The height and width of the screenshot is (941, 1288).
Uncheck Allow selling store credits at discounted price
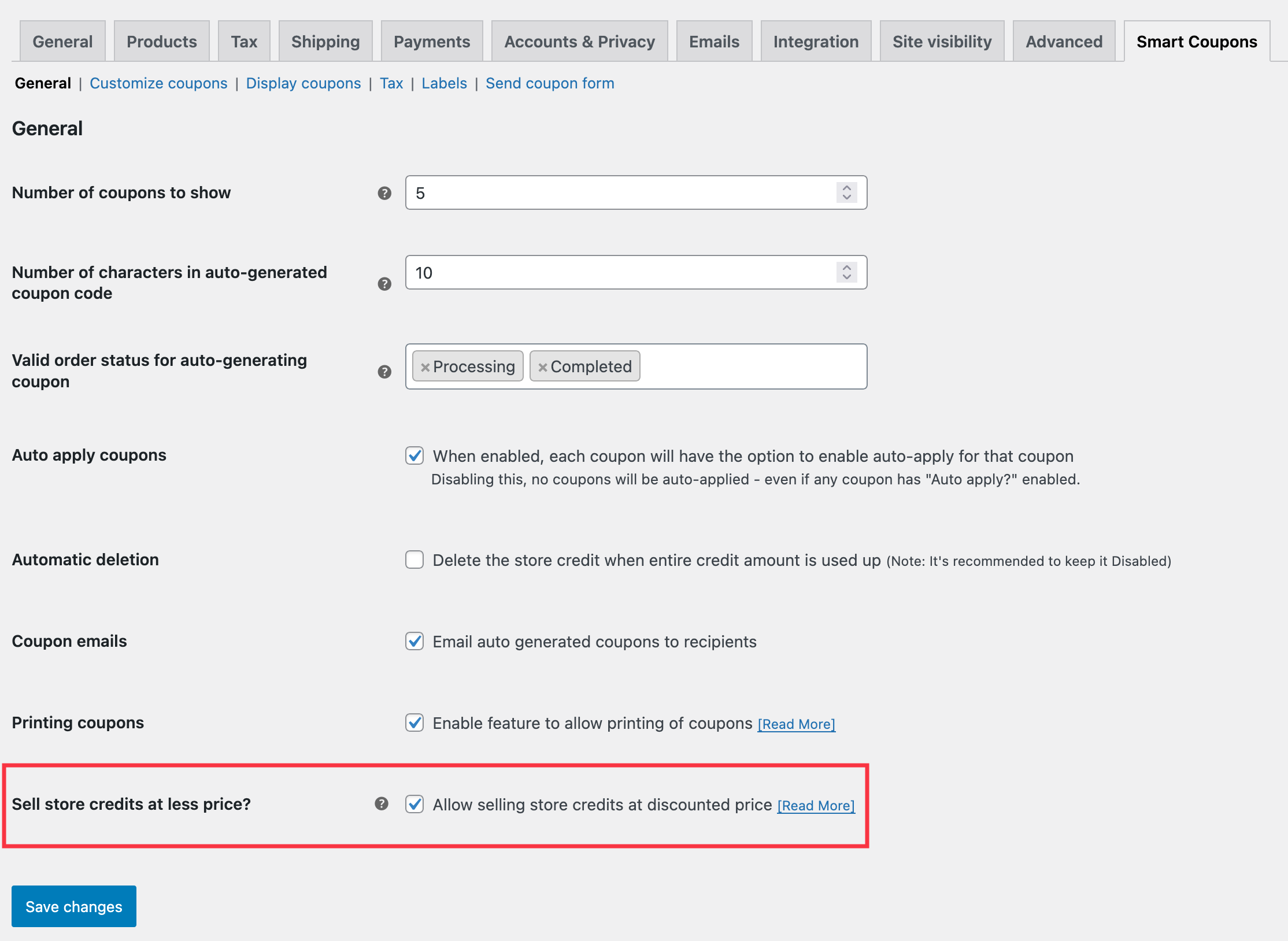tap(414, 804)
